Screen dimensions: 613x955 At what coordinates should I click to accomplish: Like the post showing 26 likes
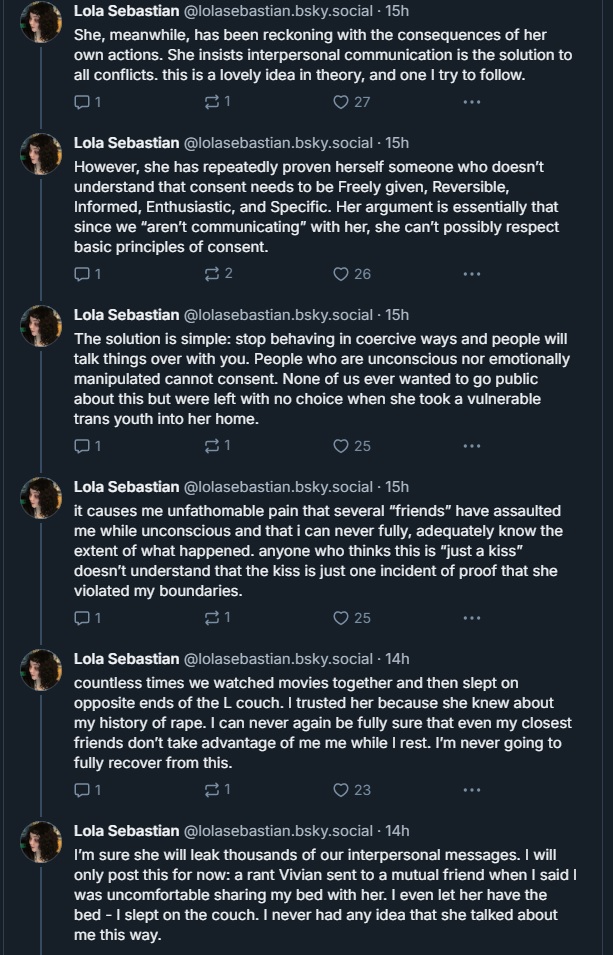pyautogui.click(x=340, y=273)
